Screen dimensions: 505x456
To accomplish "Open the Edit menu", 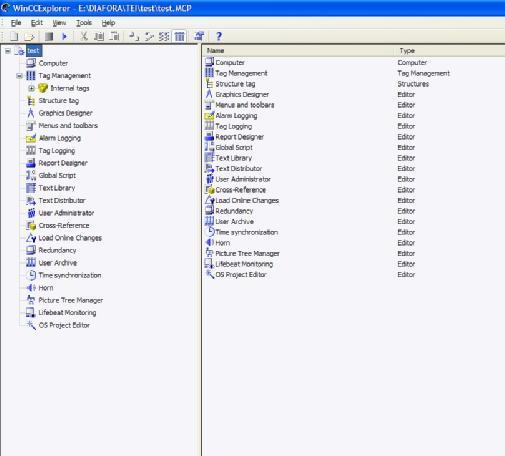I will click(37, 23).
